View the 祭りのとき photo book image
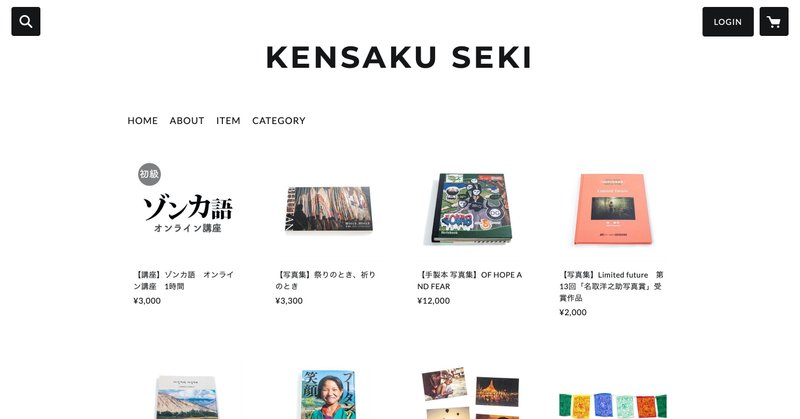 tap(329, 208)
